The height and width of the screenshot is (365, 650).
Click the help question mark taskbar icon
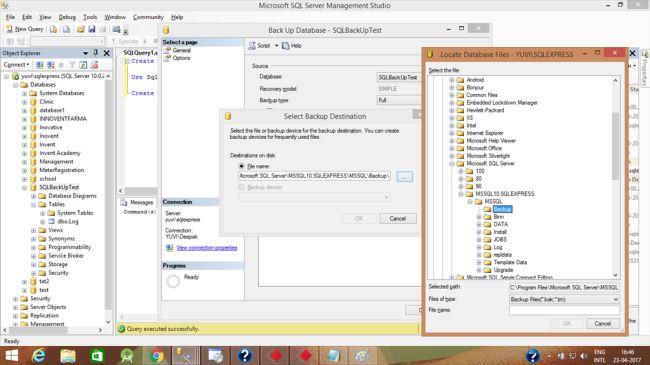[245, 356]
